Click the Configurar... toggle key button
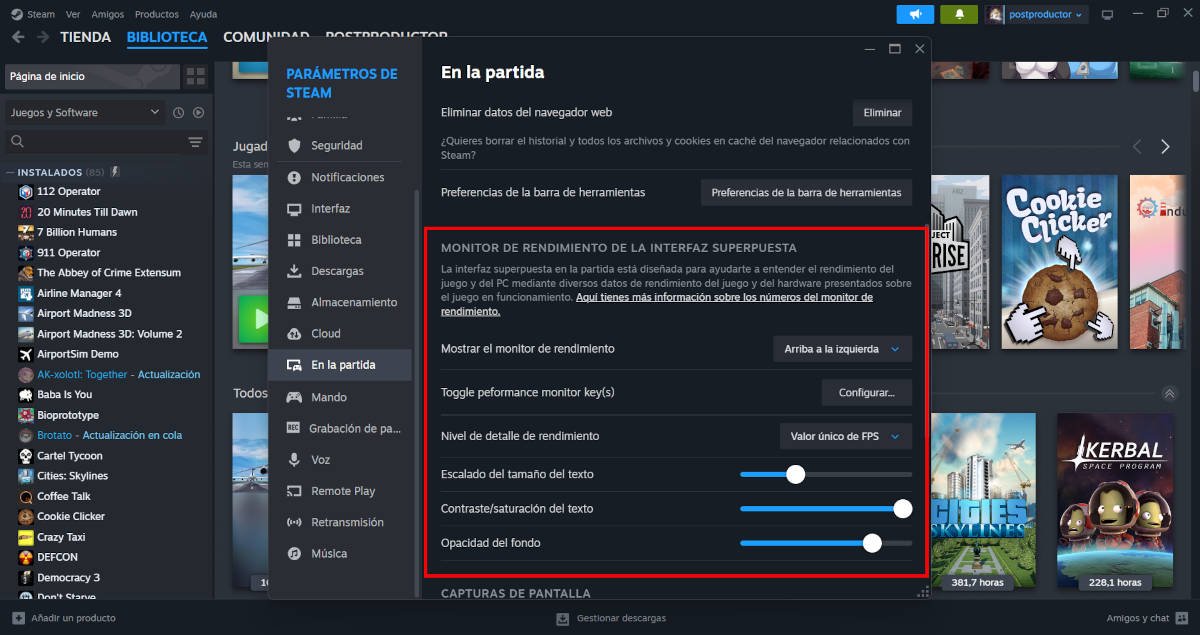 (867, 392)
